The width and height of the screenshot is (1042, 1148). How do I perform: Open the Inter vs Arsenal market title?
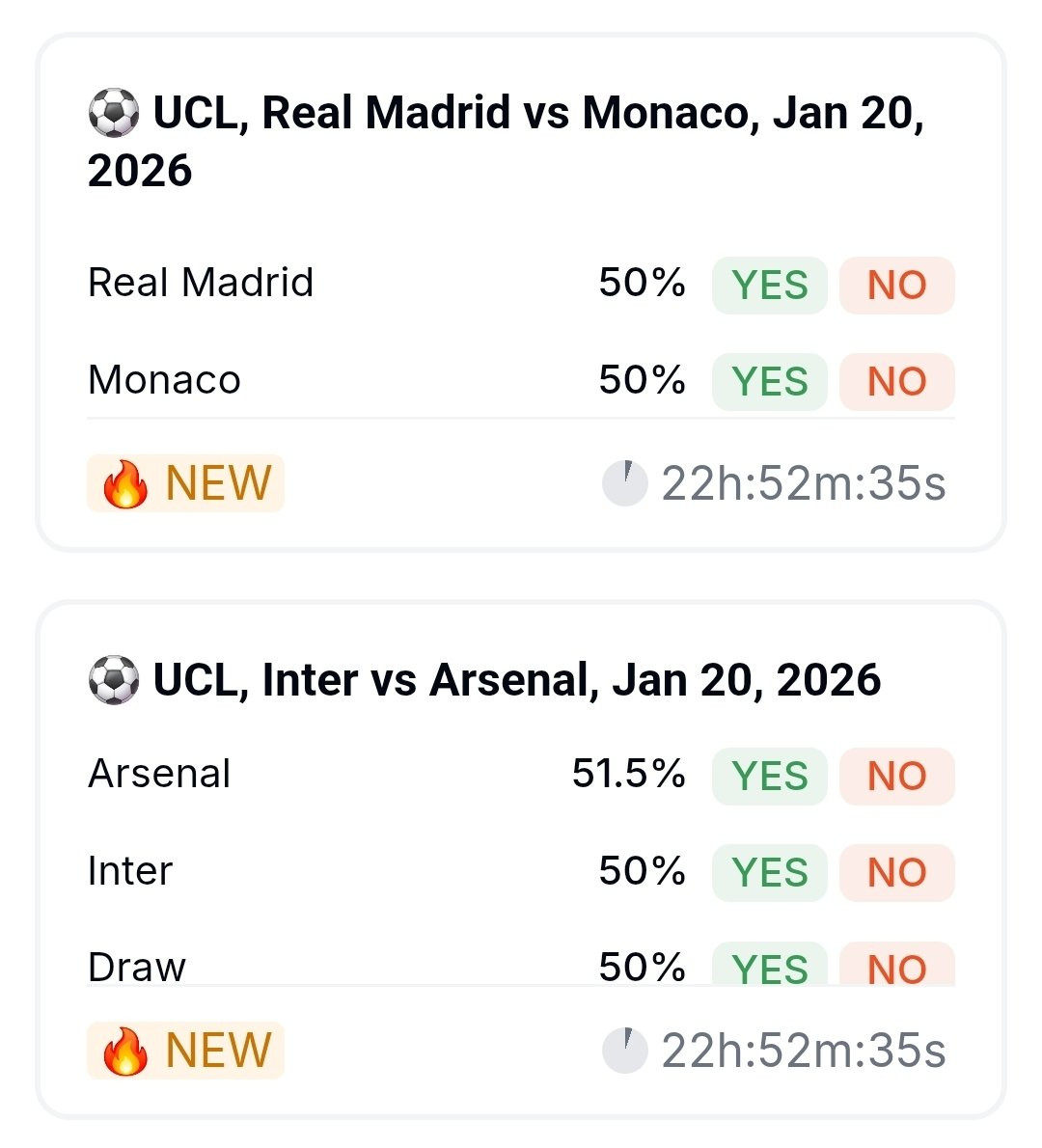pyautogui.click(x=516, y=681)
